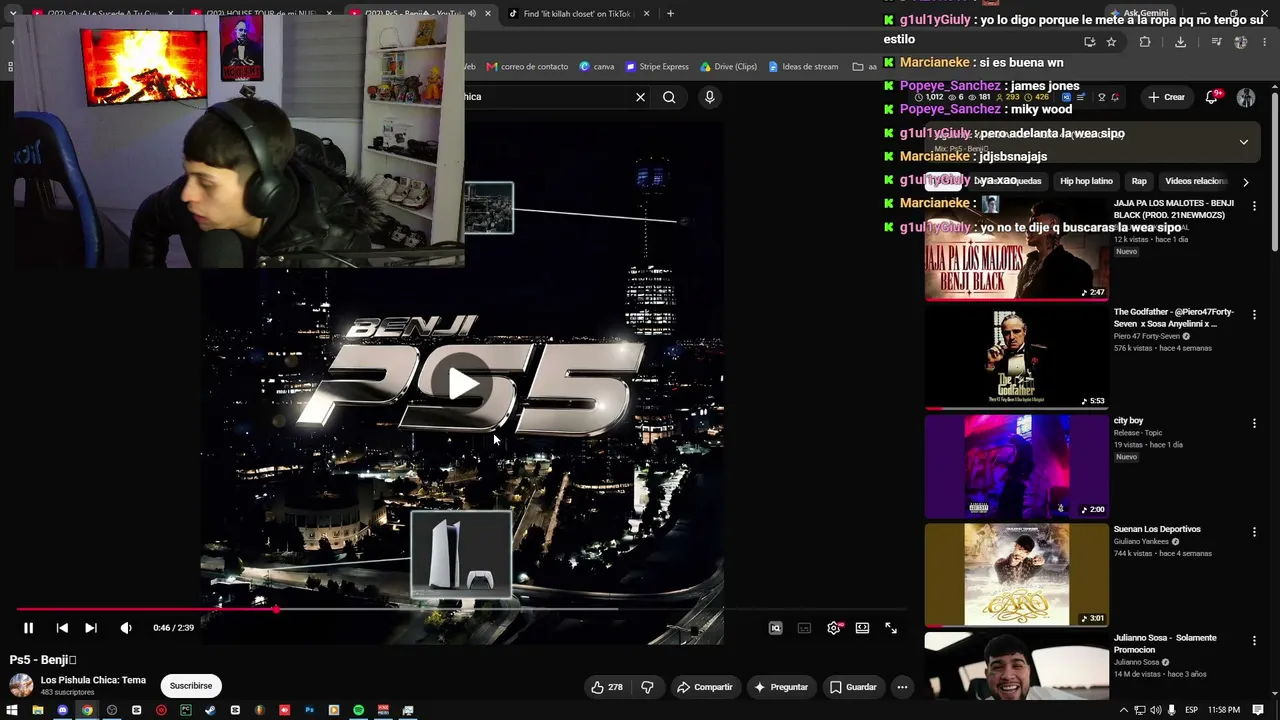
Task: Open the Solamente Promocion video title
Action: click(x=1165, y=643)
